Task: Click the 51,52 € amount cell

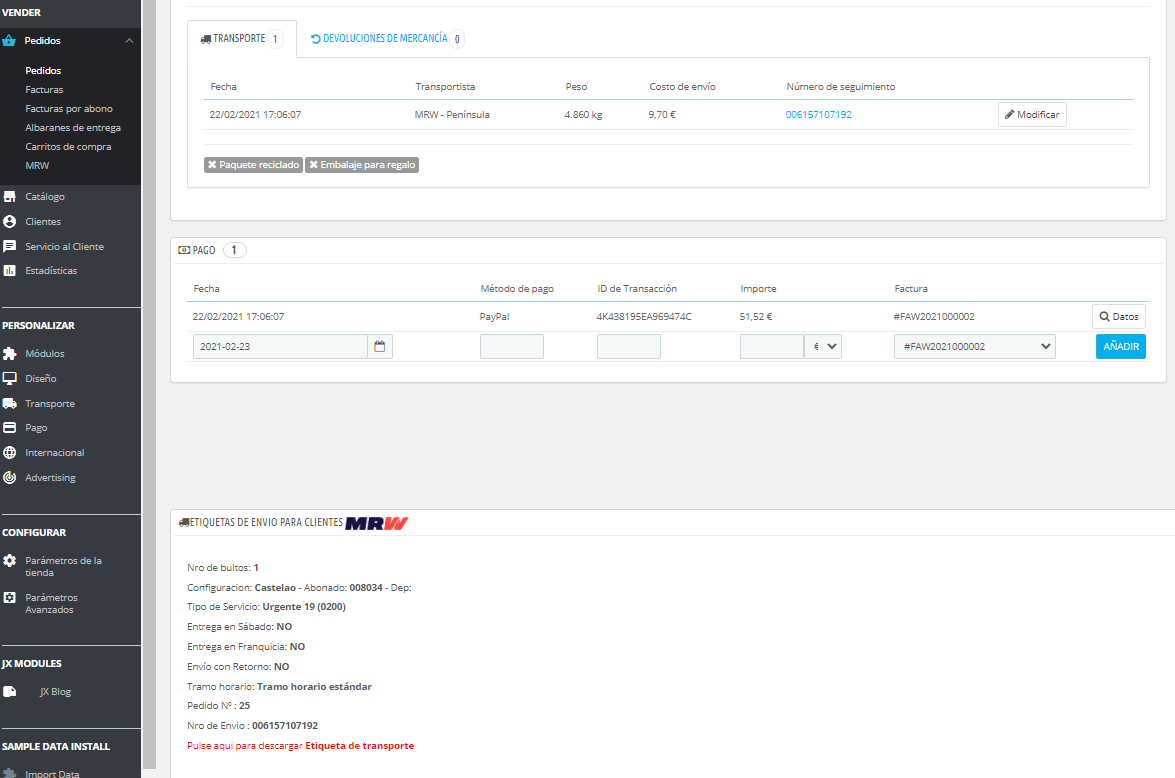Action: (755, 316)
